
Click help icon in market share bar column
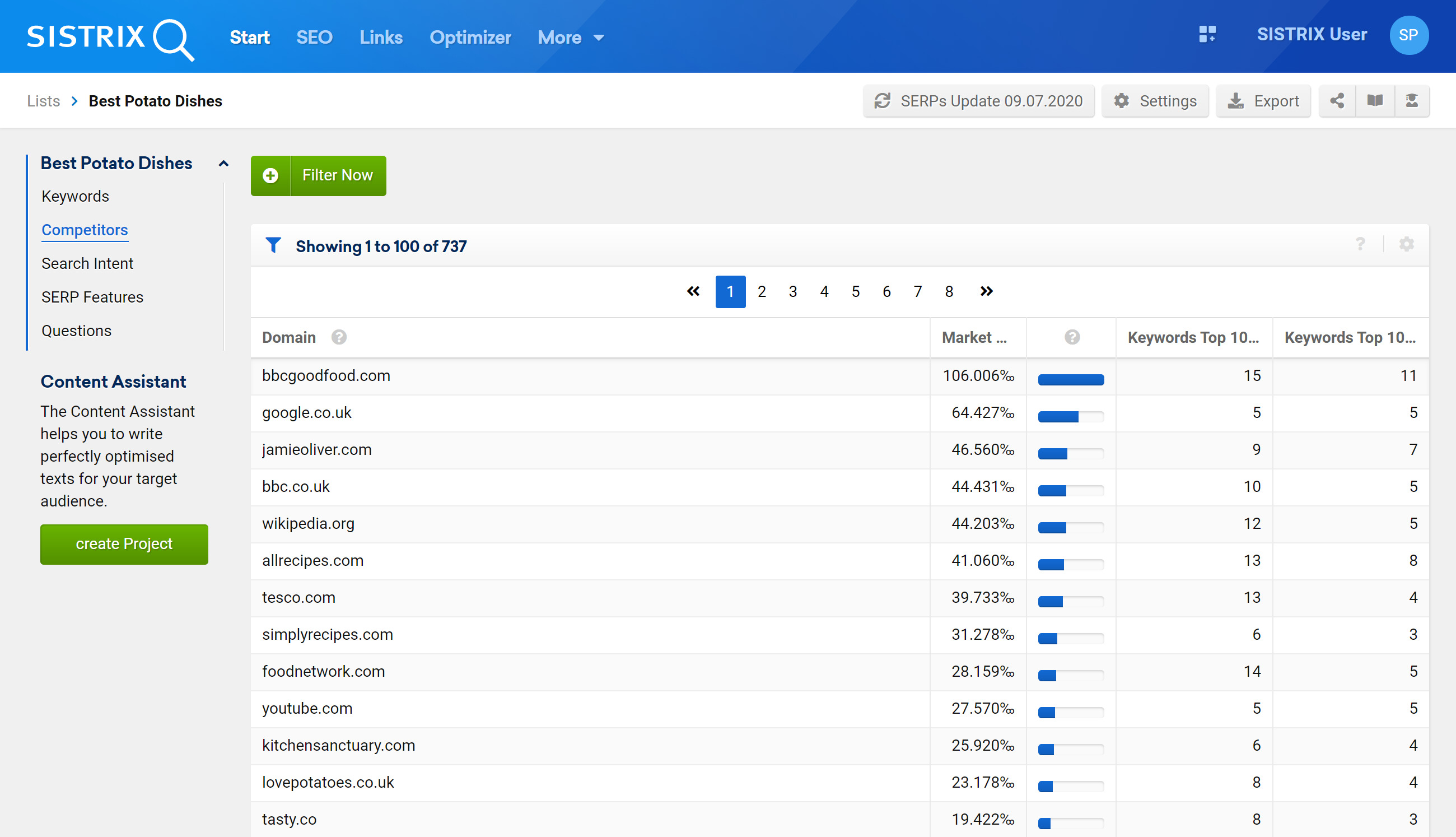tap(1072, 337)
